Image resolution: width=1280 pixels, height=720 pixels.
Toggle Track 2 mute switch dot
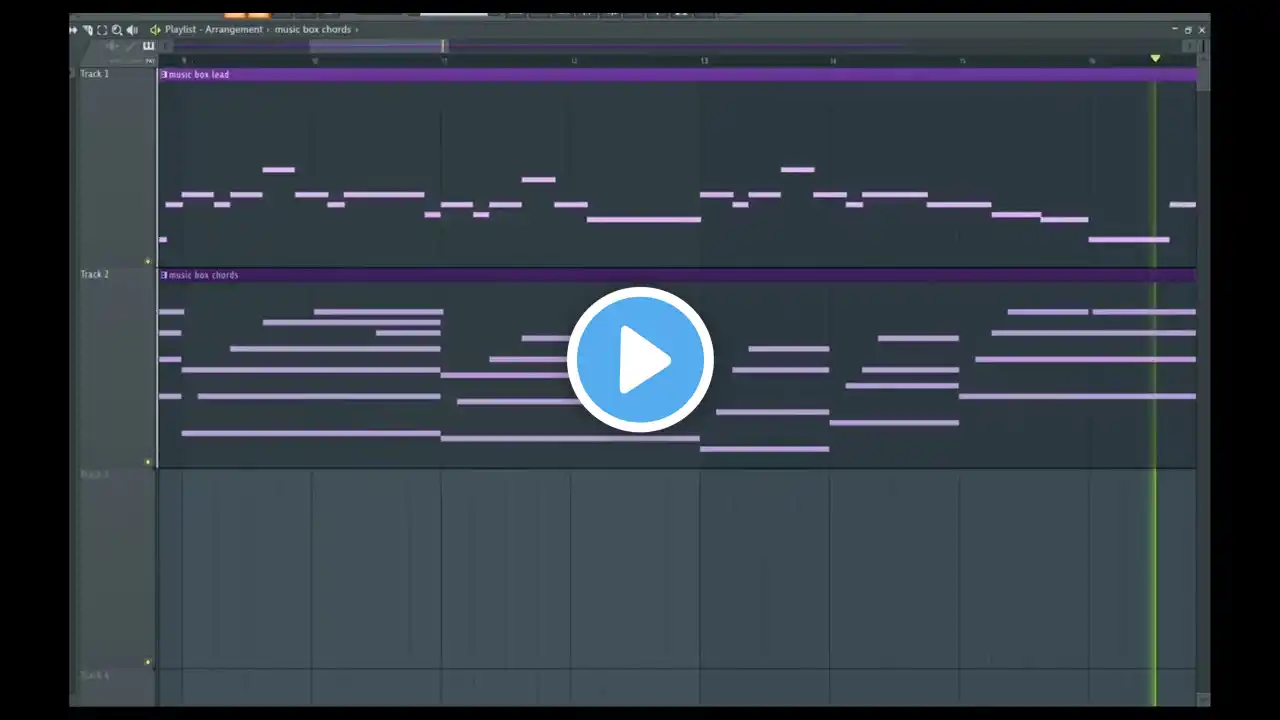coord(148,461)
